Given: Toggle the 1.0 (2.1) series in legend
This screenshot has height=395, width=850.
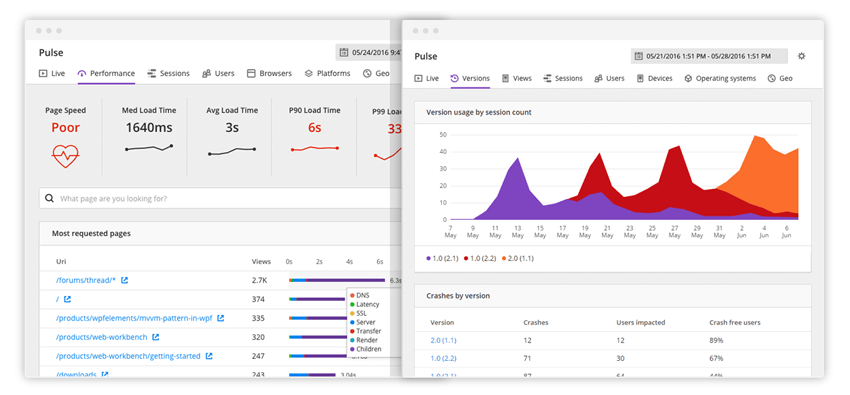Looking at the screenshot, I should point(443,258).
